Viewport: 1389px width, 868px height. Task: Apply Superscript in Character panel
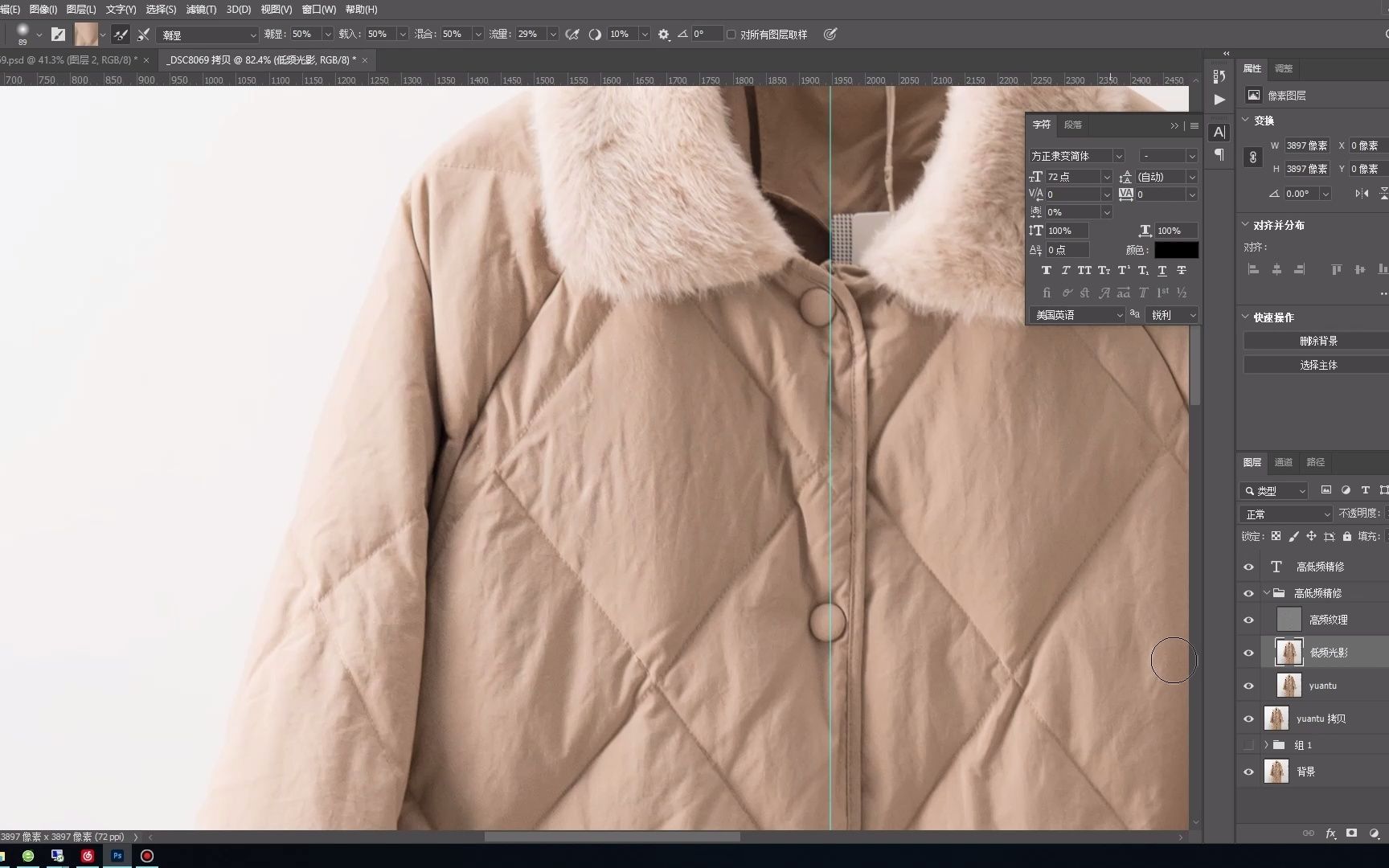(x=1124, y=271)
